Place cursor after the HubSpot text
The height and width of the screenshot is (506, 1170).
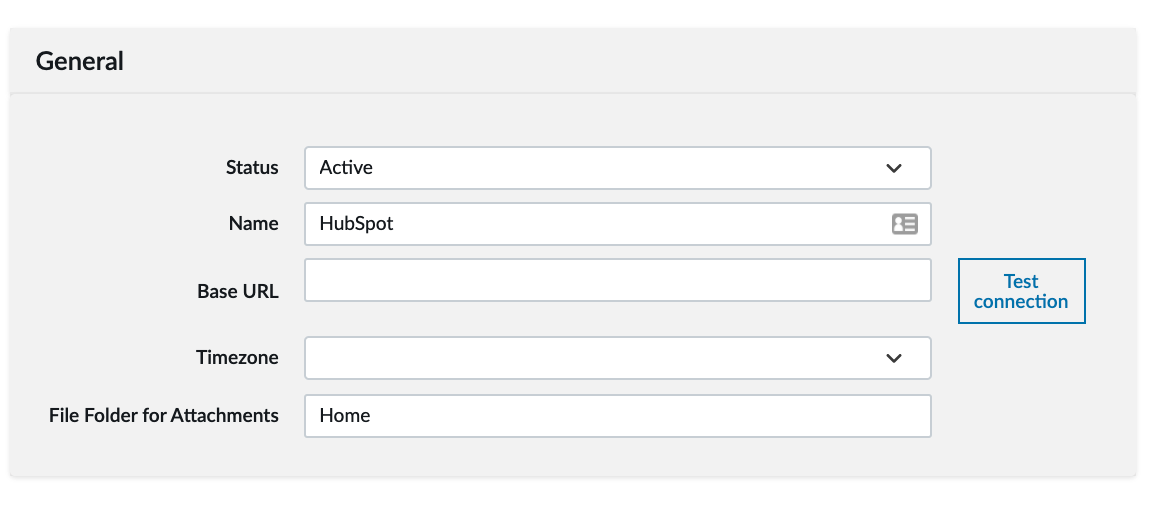click(x=395, y=224)
